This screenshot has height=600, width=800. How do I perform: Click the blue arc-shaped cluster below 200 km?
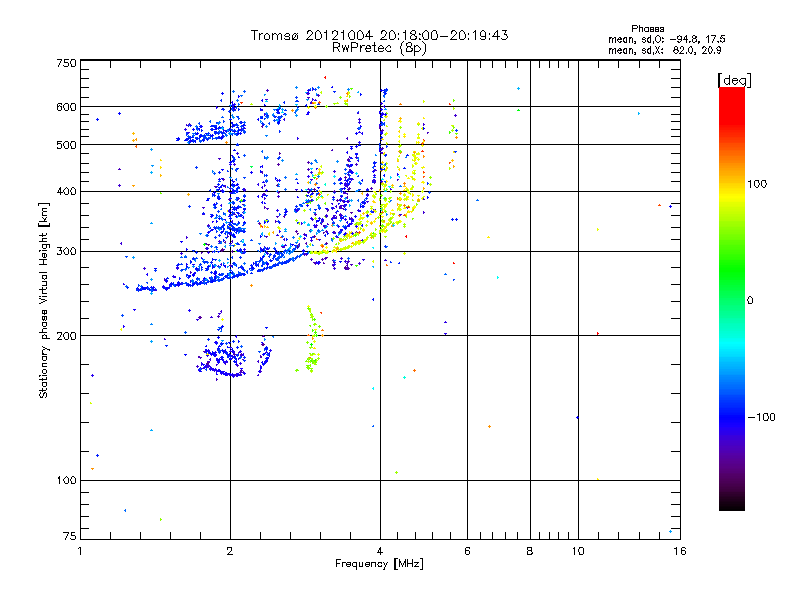[221, 358]
